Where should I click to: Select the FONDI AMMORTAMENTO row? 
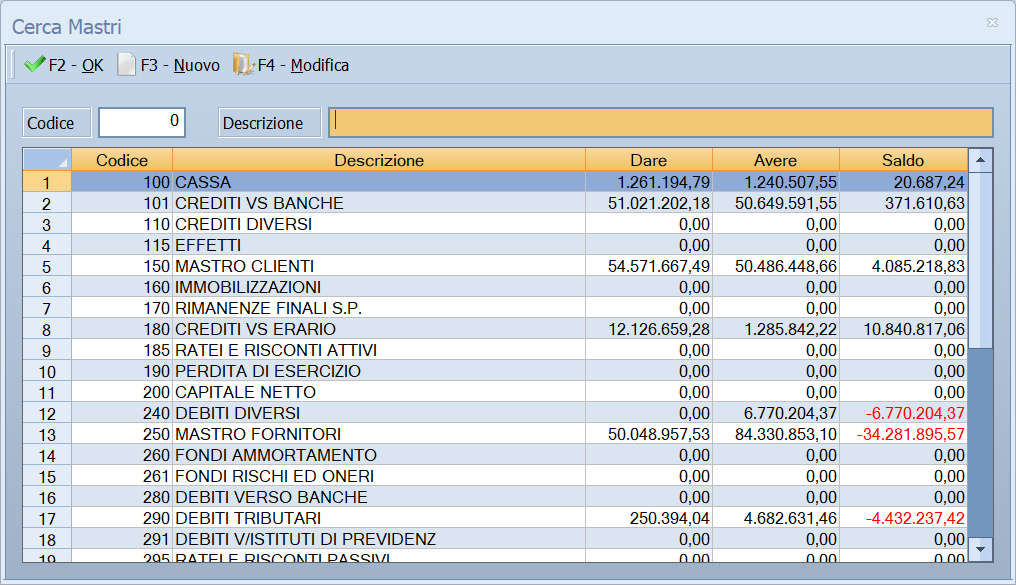[x=495, y=455]
